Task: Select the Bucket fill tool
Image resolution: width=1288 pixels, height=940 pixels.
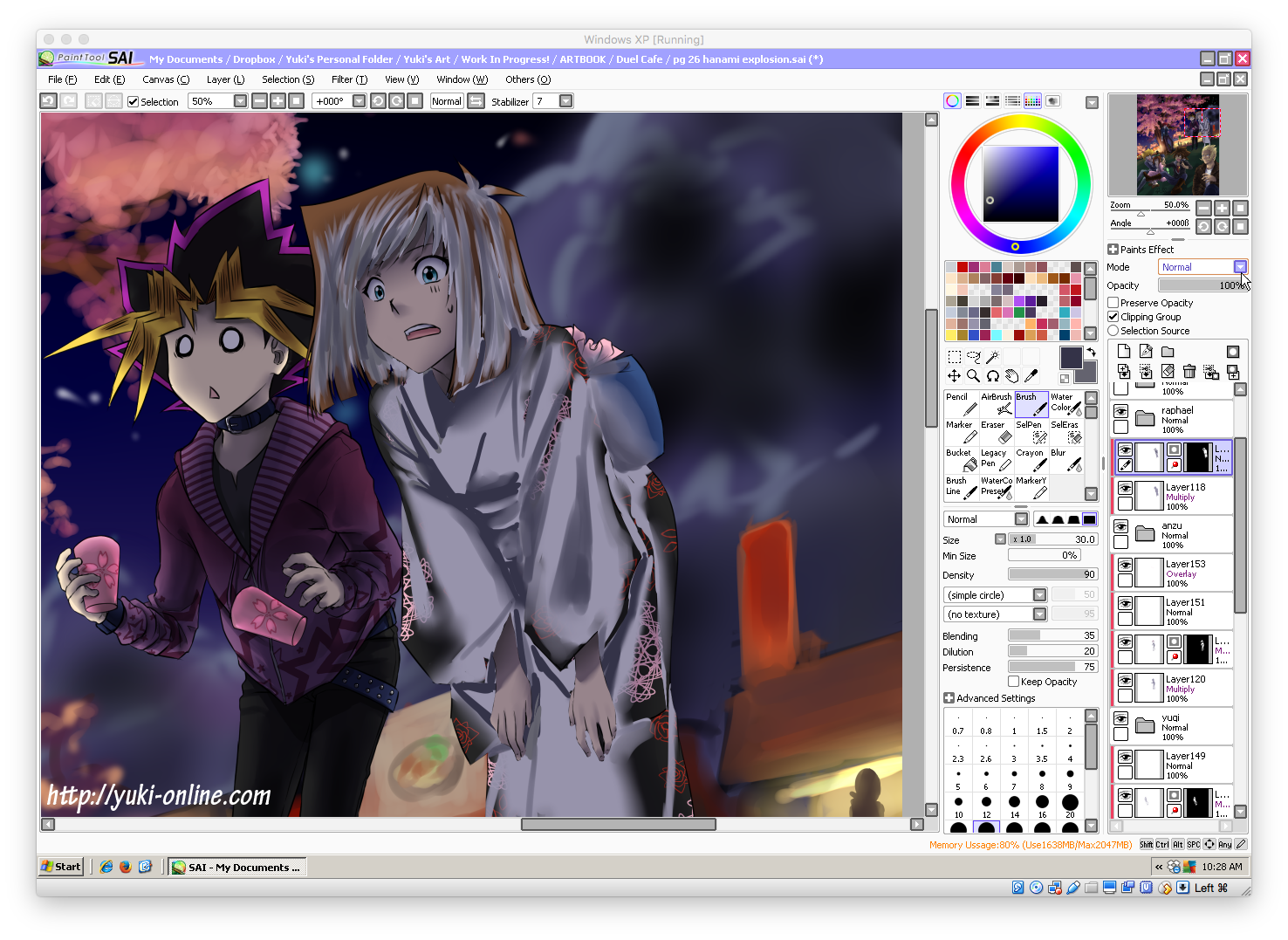Action: click(x=961, y=459)
